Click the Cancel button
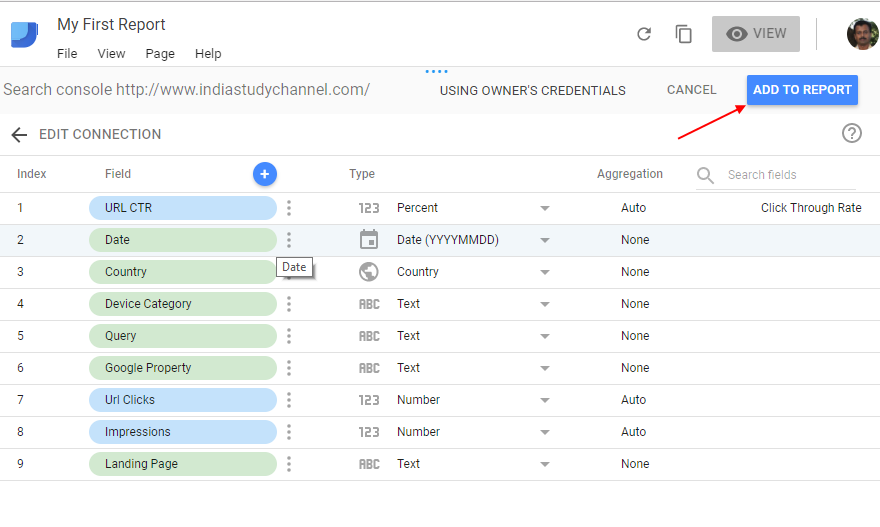 click(x=691, y=90)
